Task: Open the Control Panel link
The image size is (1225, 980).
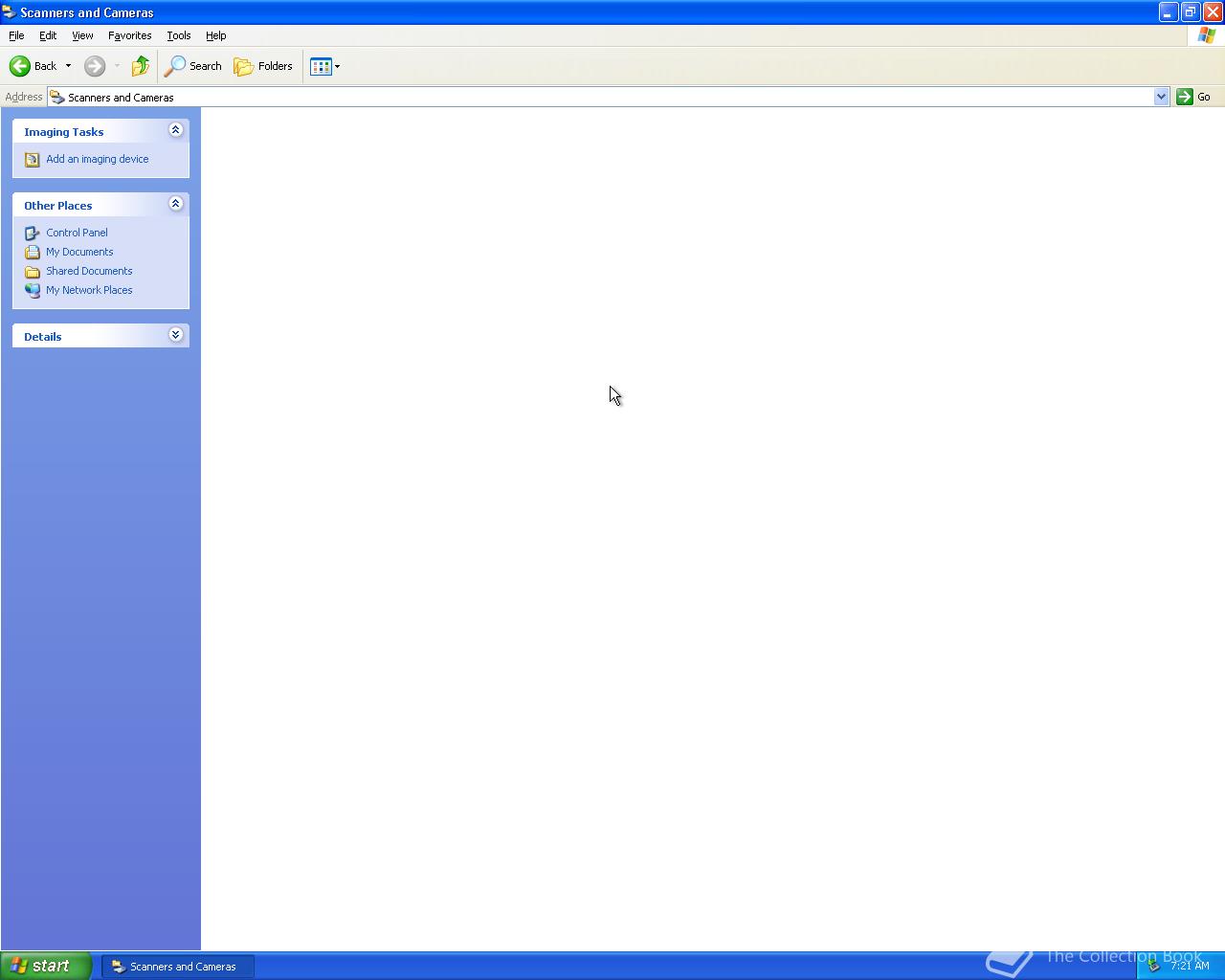Action: [x=77, y=233]
